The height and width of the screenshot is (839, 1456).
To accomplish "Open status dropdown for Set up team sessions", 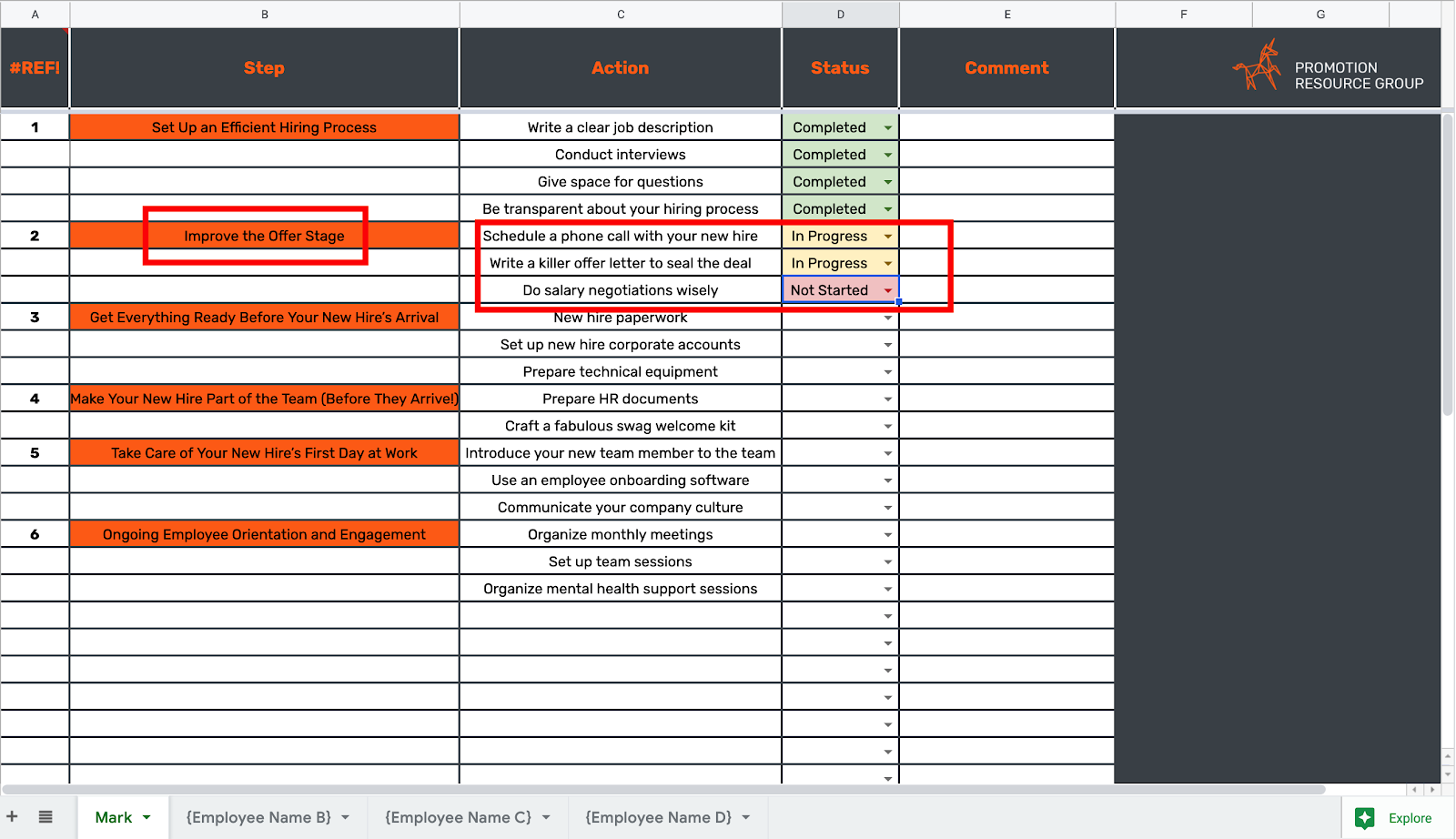I will point(888,562).
